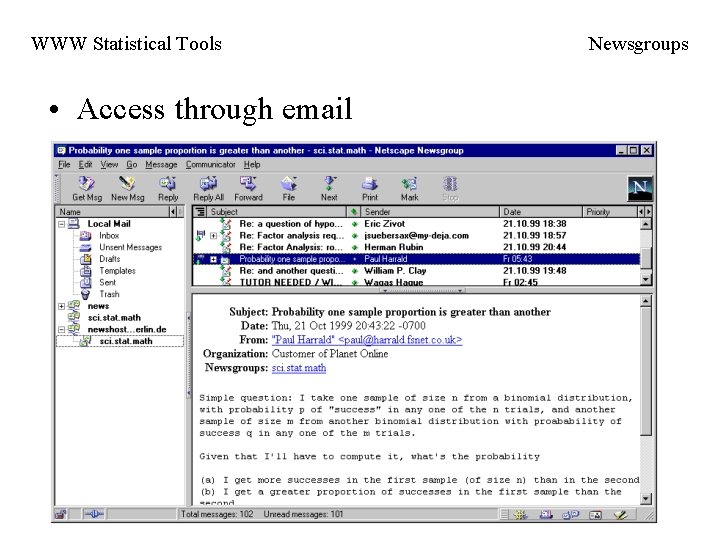Expand the Probability one sample thread
Screen dimensions: 720x540
pyautogui.click(x=214, y=259)
